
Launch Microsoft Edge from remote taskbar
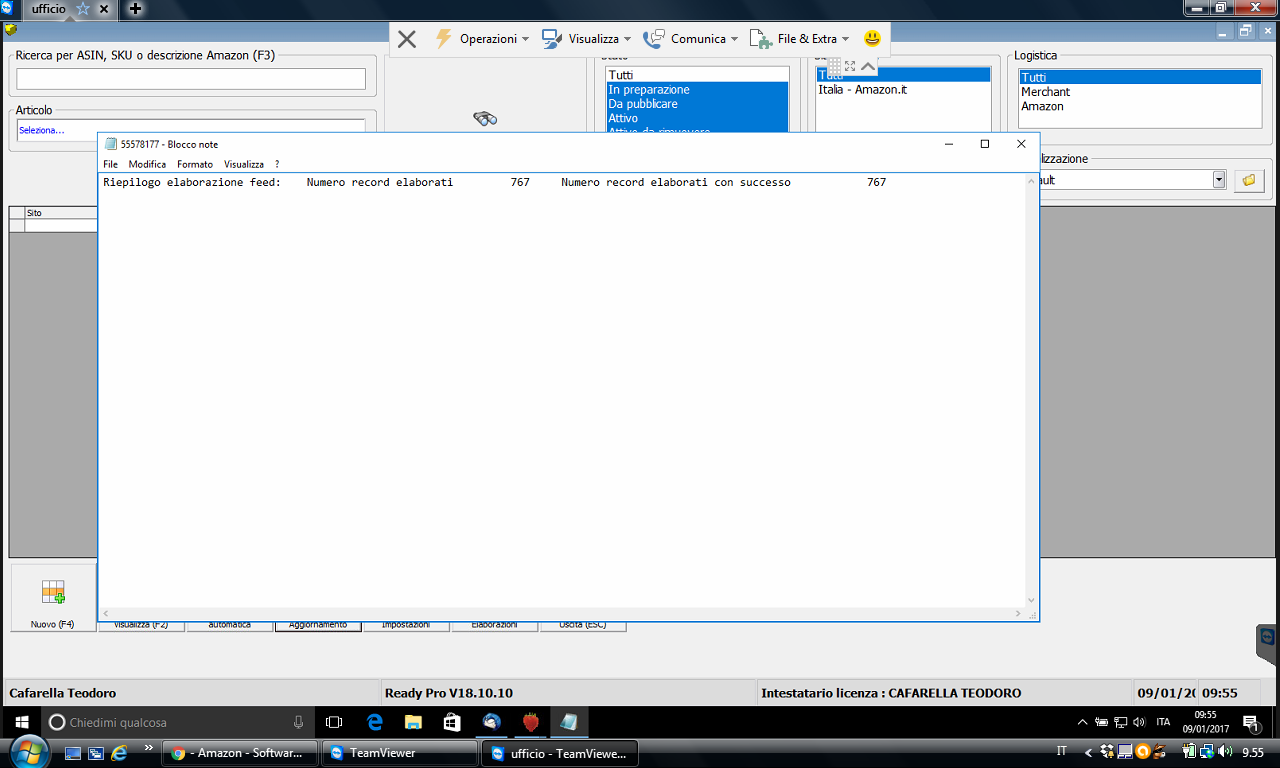click(x=375, y=722)
